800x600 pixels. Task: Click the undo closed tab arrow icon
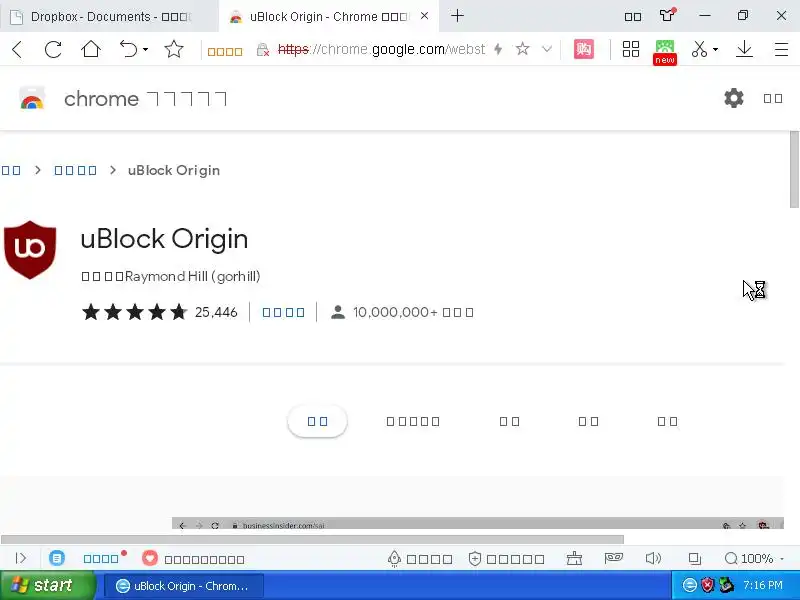(x=129, y=49)
